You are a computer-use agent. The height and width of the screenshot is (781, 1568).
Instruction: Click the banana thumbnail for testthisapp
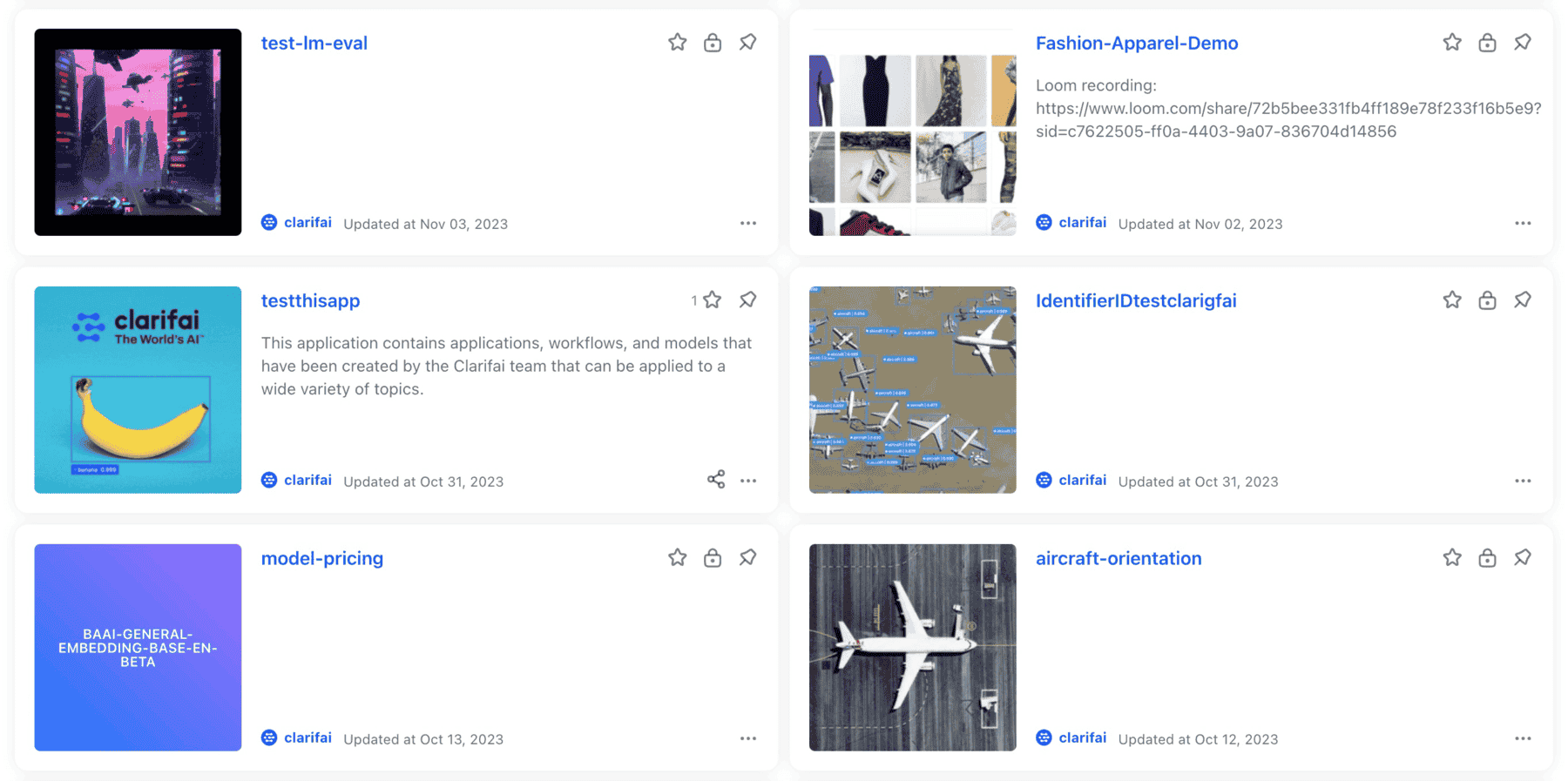coord(138,389)
